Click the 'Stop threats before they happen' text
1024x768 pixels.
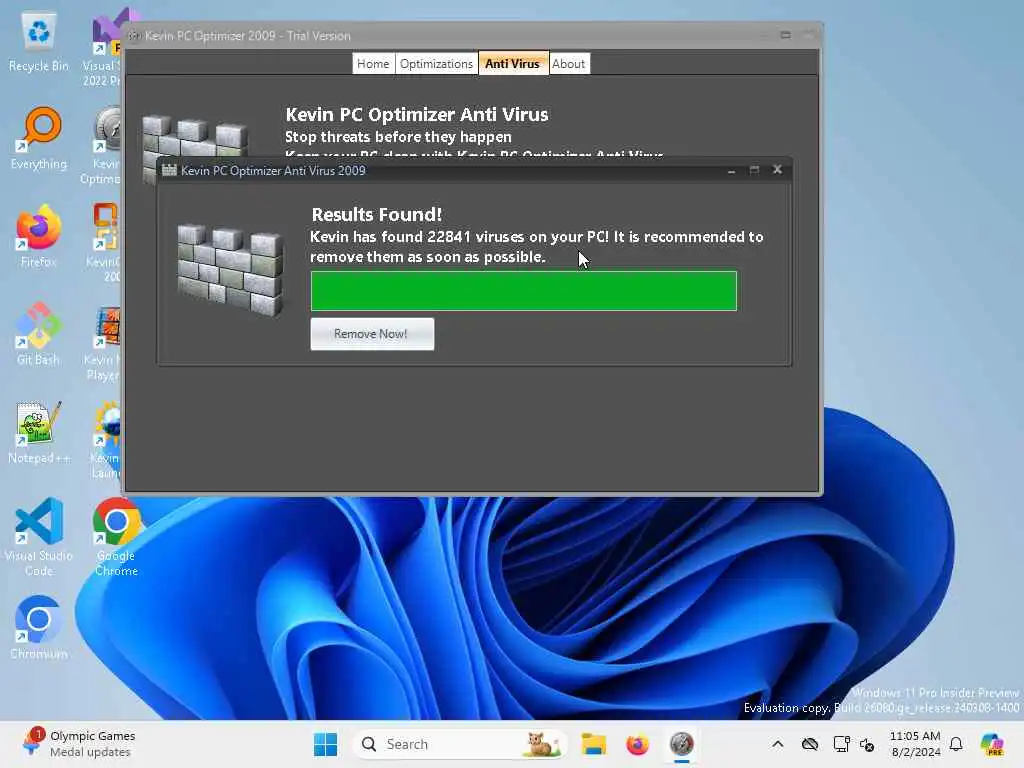[x=398, y=136]
